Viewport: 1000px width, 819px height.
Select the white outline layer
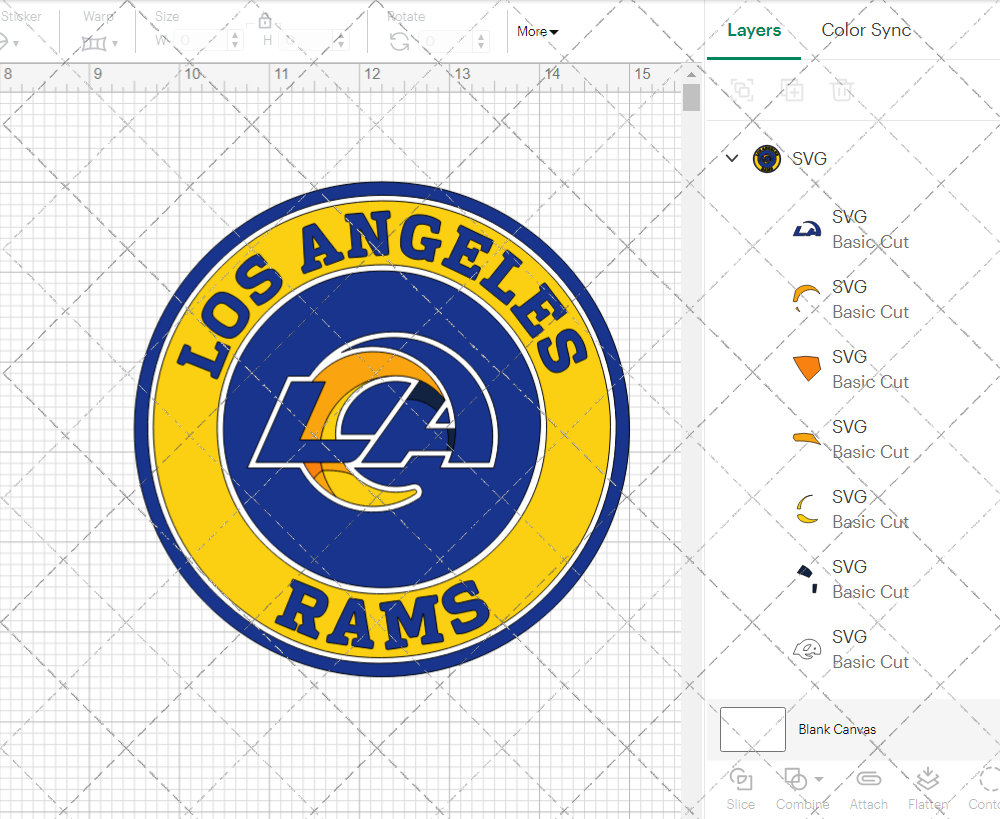coord(853,649)
